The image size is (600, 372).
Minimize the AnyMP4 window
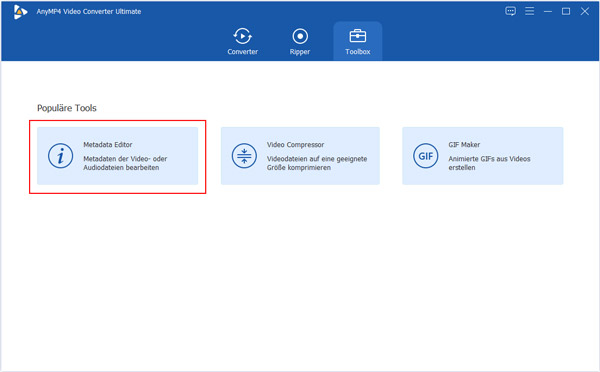pos(548,11)
